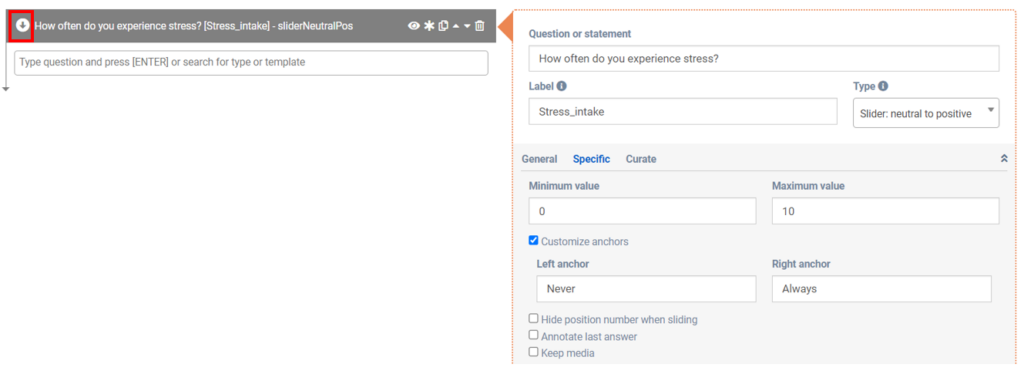Move question down with arrow icon

pyautogui.click(x=467, y=26)
